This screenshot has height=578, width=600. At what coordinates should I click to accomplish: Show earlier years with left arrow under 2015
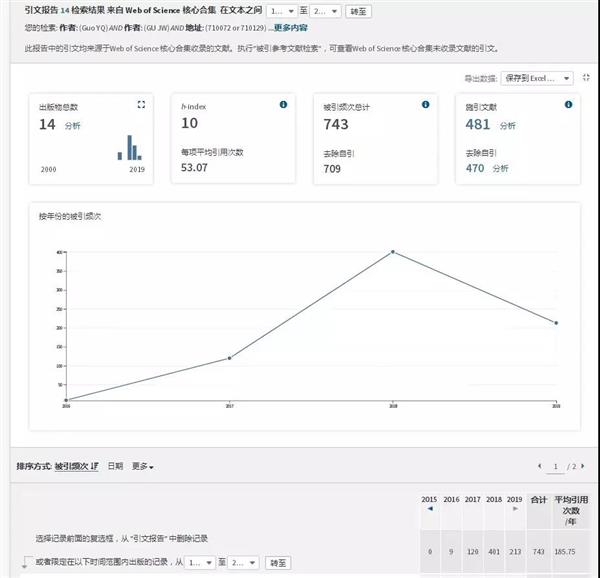click(431, 508)
